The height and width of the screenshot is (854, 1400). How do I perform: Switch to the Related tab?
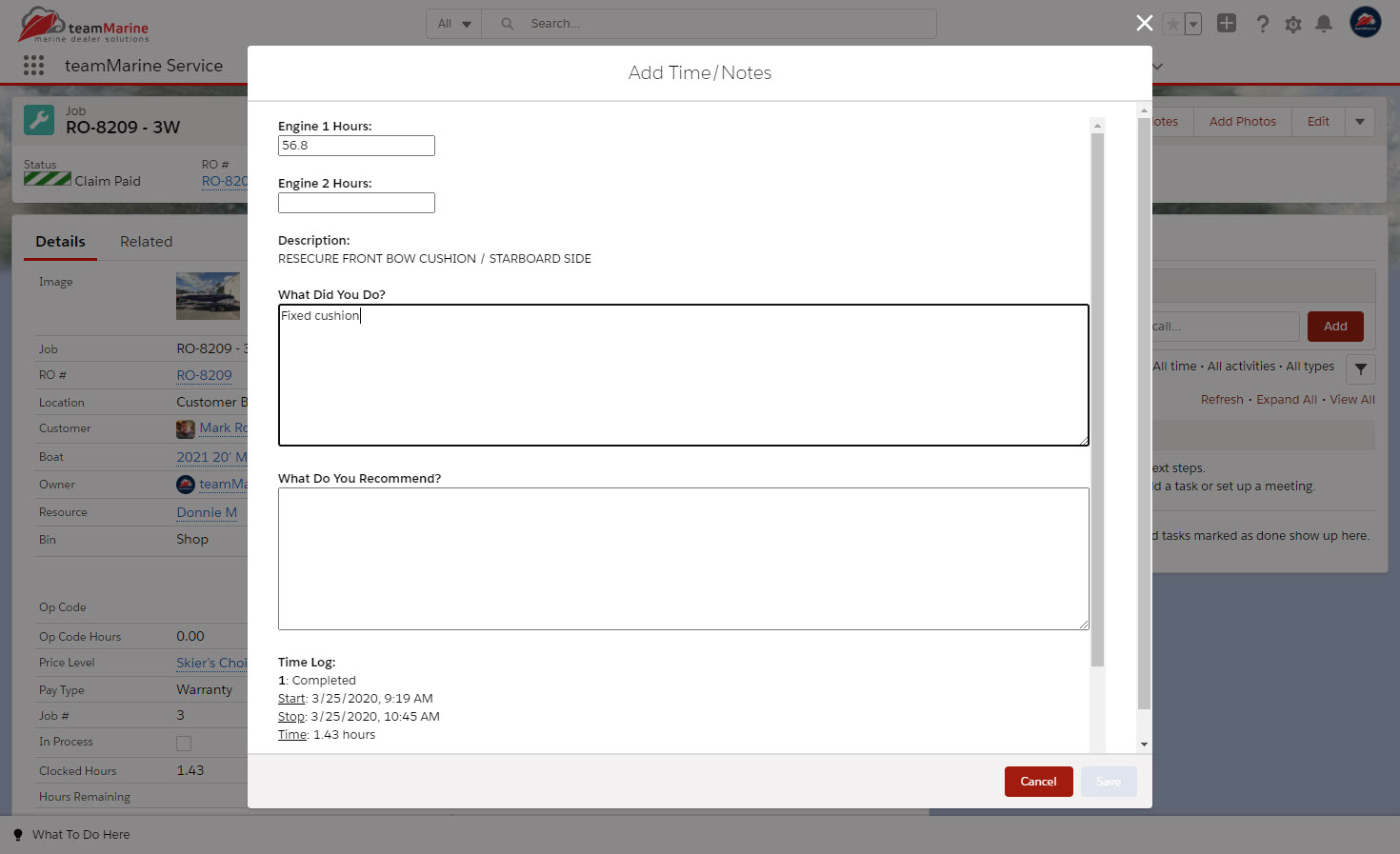click(146, 241)
